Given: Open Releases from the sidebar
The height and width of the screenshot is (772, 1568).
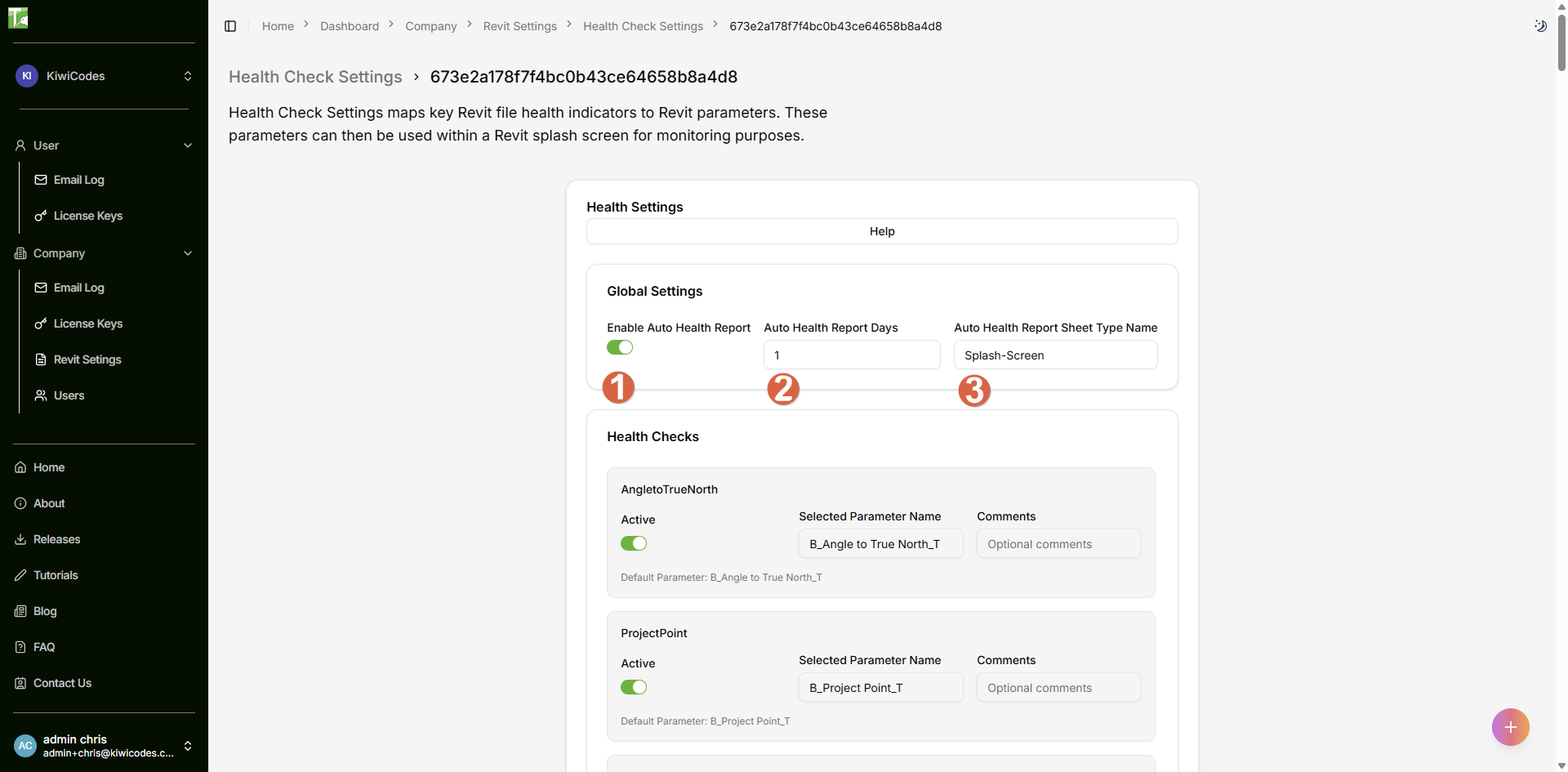Looking at the screenshot, I should pos(56,539).
